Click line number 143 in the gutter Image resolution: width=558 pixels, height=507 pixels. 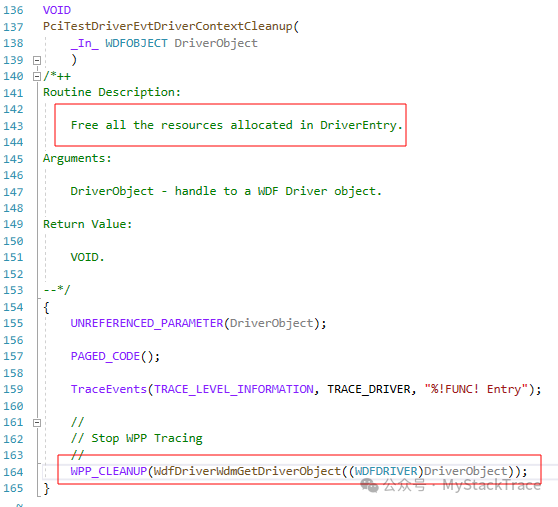coord(13,126)
